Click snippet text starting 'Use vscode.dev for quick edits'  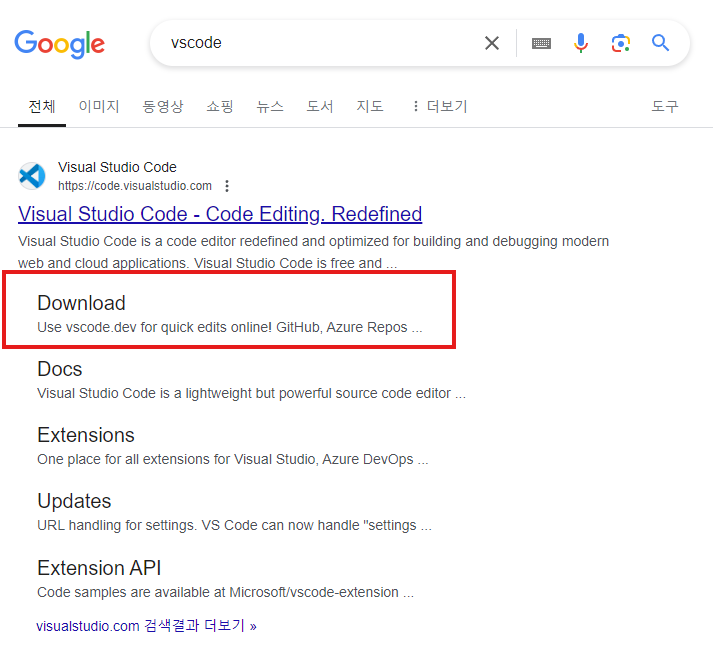(x=230, y=327)
